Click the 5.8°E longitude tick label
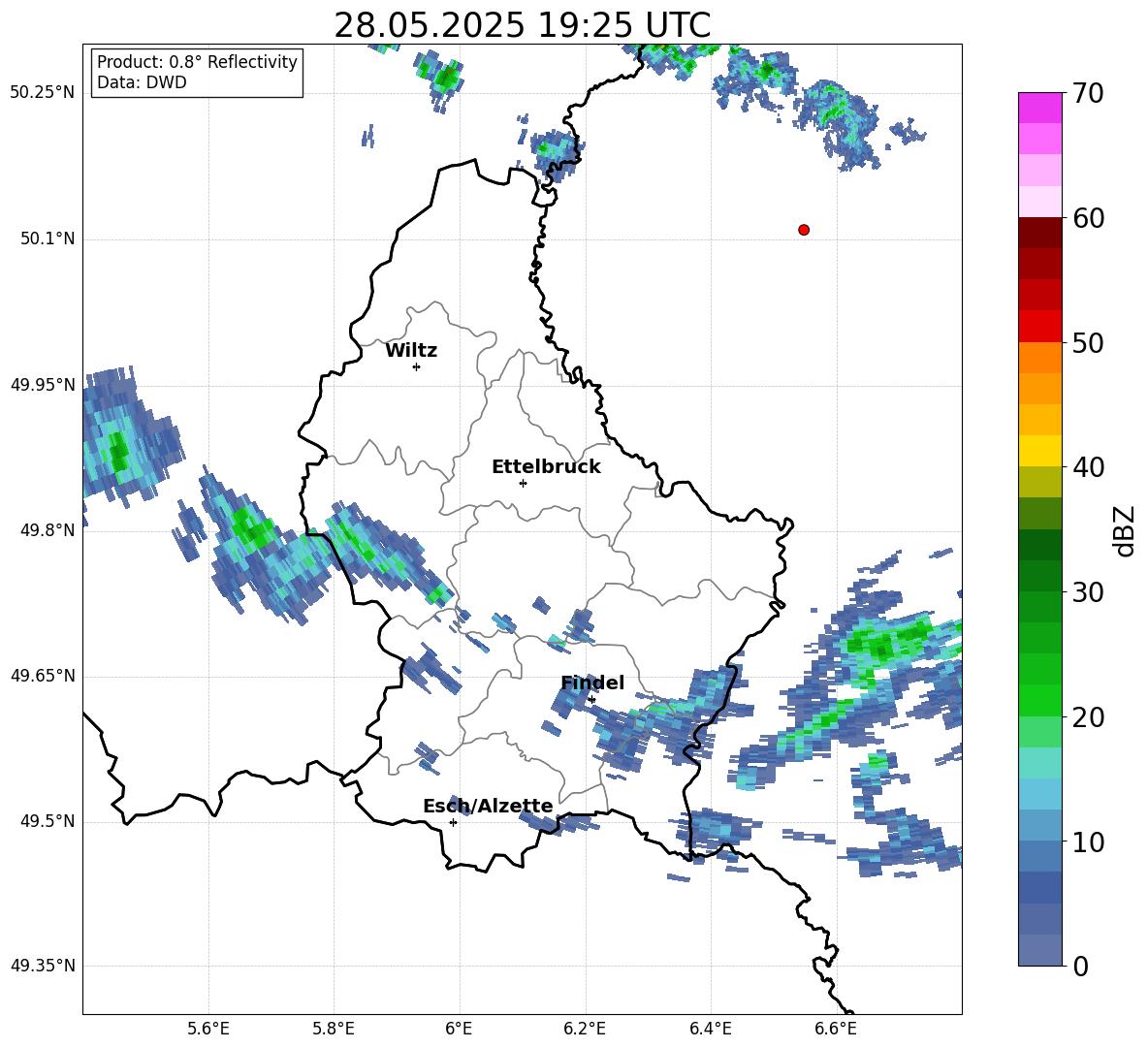1148x1048 pixels. pos(334,1029)
